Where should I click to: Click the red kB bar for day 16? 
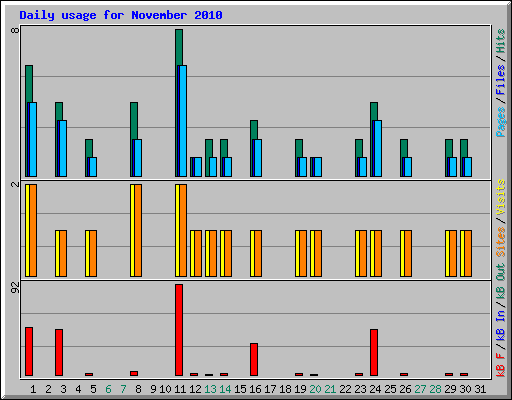coord(254,360)
